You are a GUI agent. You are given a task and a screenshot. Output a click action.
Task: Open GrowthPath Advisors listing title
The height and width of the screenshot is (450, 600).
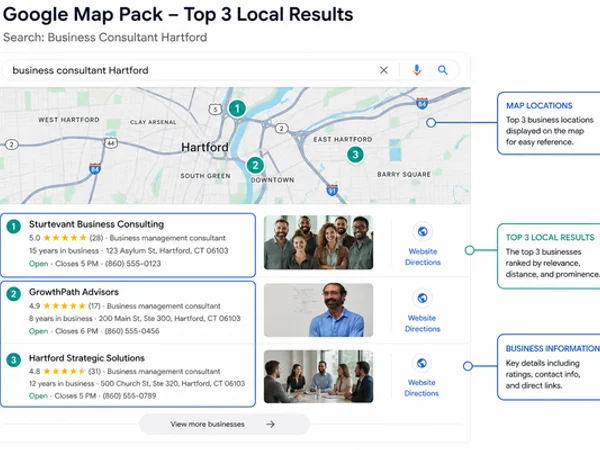[74, 292]
